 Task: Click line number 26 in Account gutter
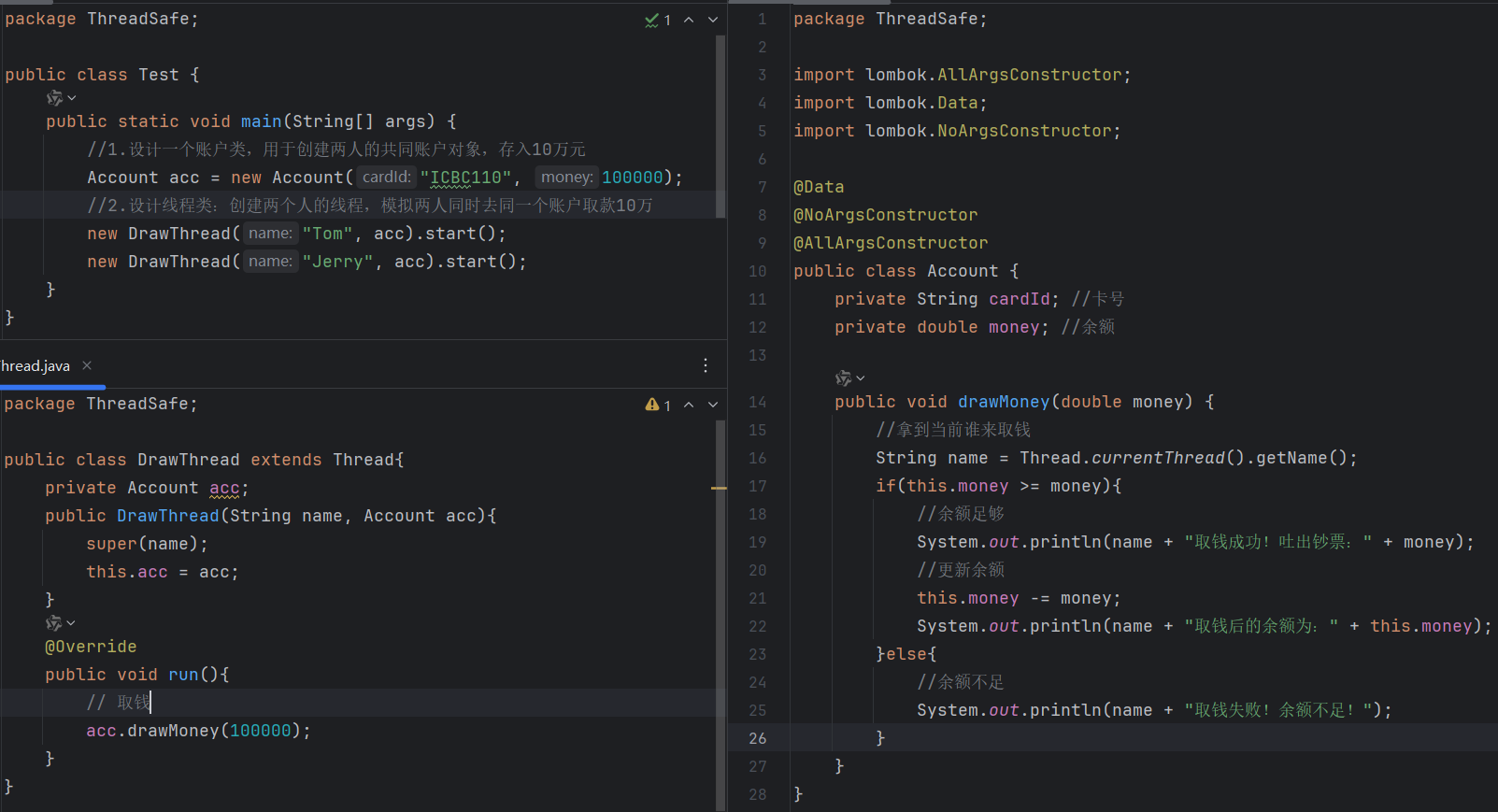(x=758, y=738)
